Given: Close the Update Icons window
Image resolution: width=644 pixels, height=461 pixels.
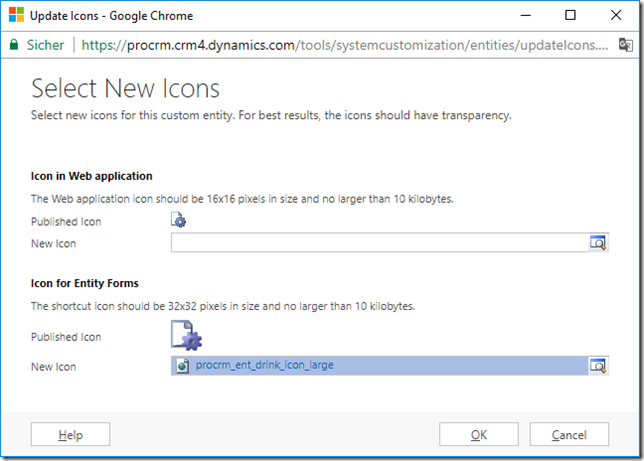Looking at the screenshot, I should point(616,15).
